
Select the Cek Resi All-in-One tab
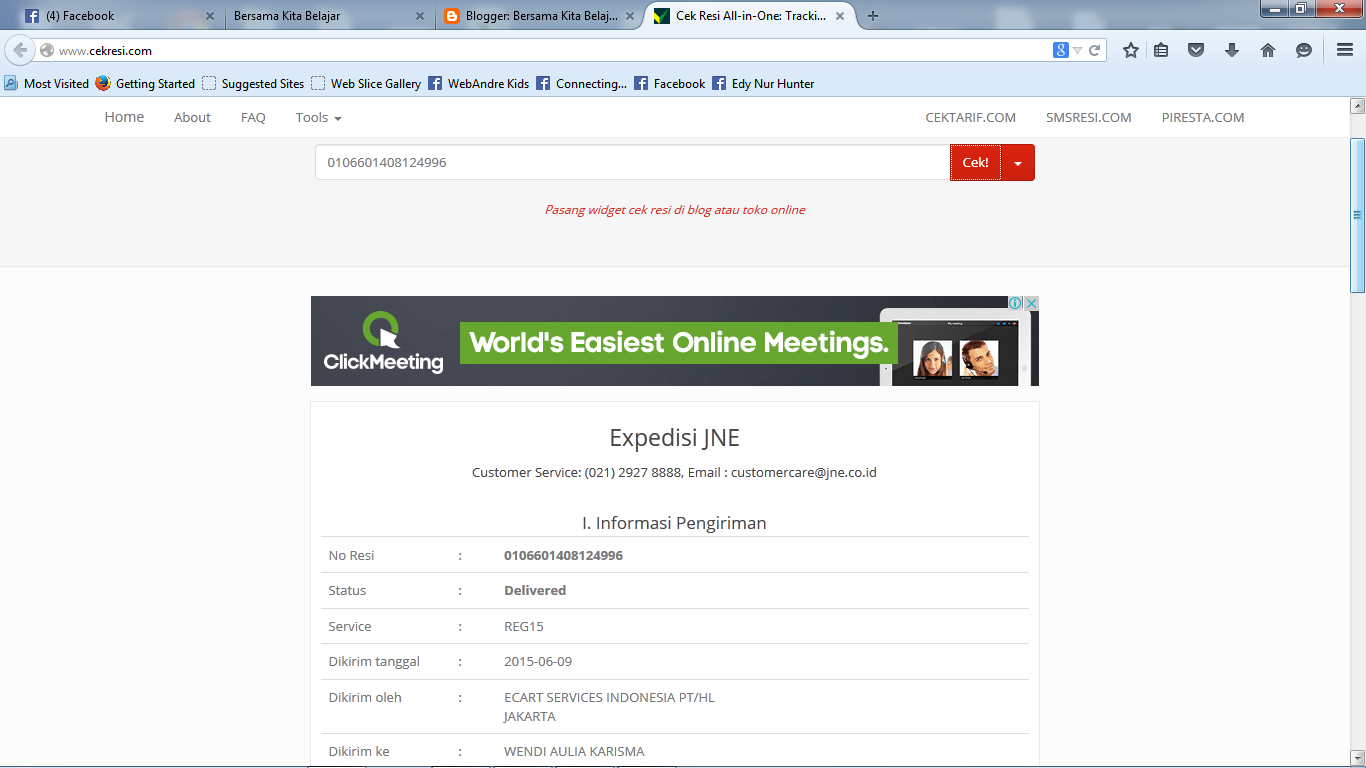(750, 16)
